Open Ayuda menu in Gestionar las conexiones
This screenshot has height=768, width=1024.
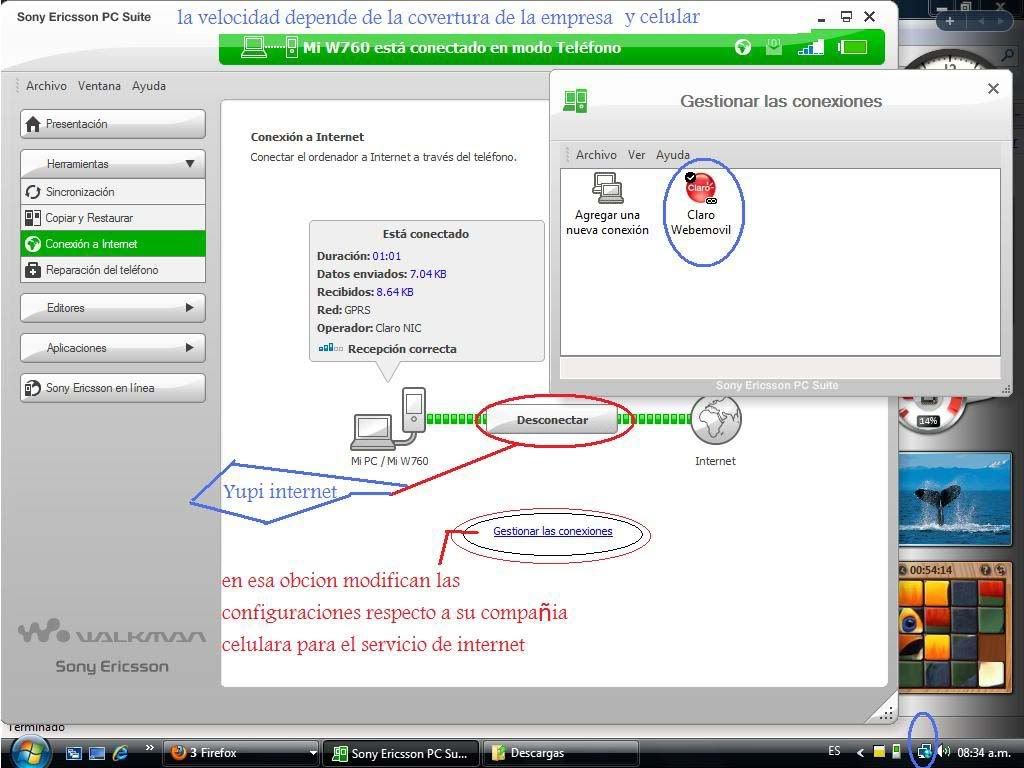(673, 155)
